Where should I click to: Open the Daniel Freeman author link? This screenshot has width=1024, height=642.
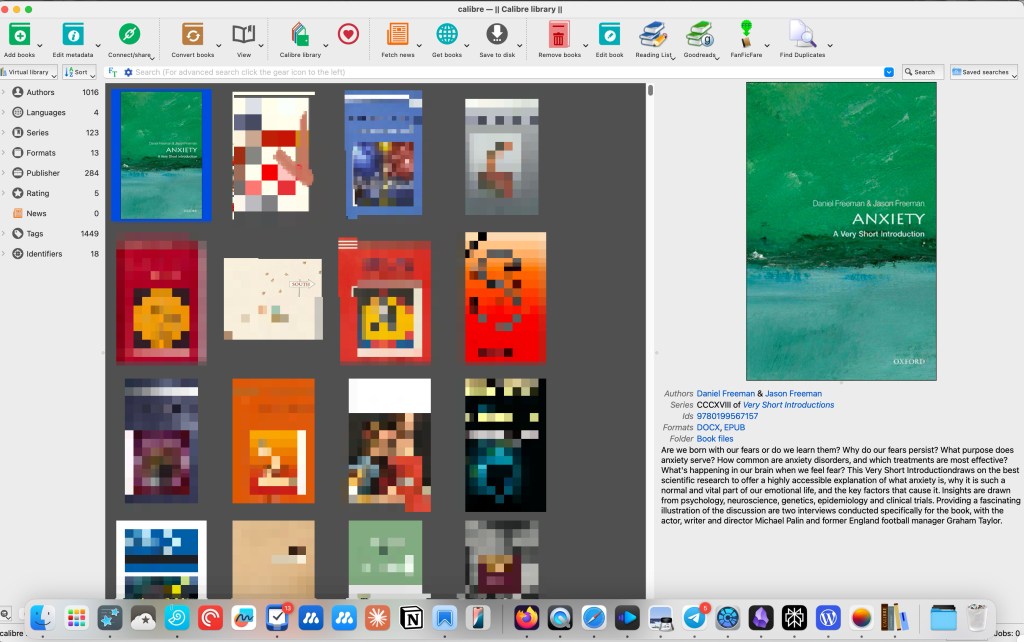click(725, 394)
